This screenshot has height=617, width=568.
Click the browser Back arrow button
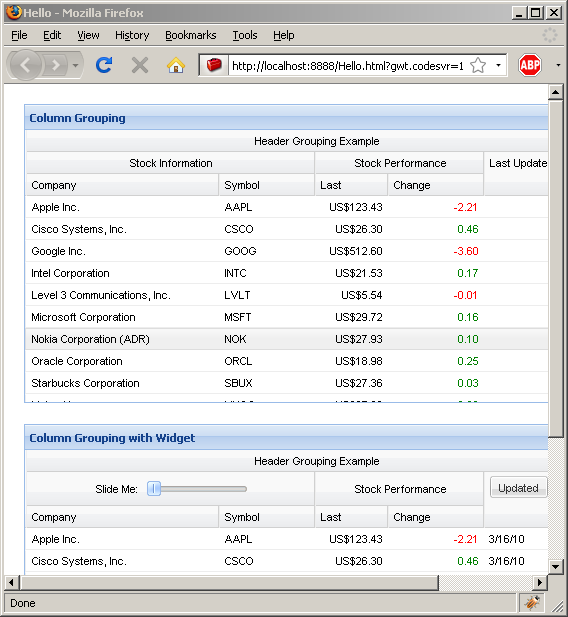(x=25, y=65)
